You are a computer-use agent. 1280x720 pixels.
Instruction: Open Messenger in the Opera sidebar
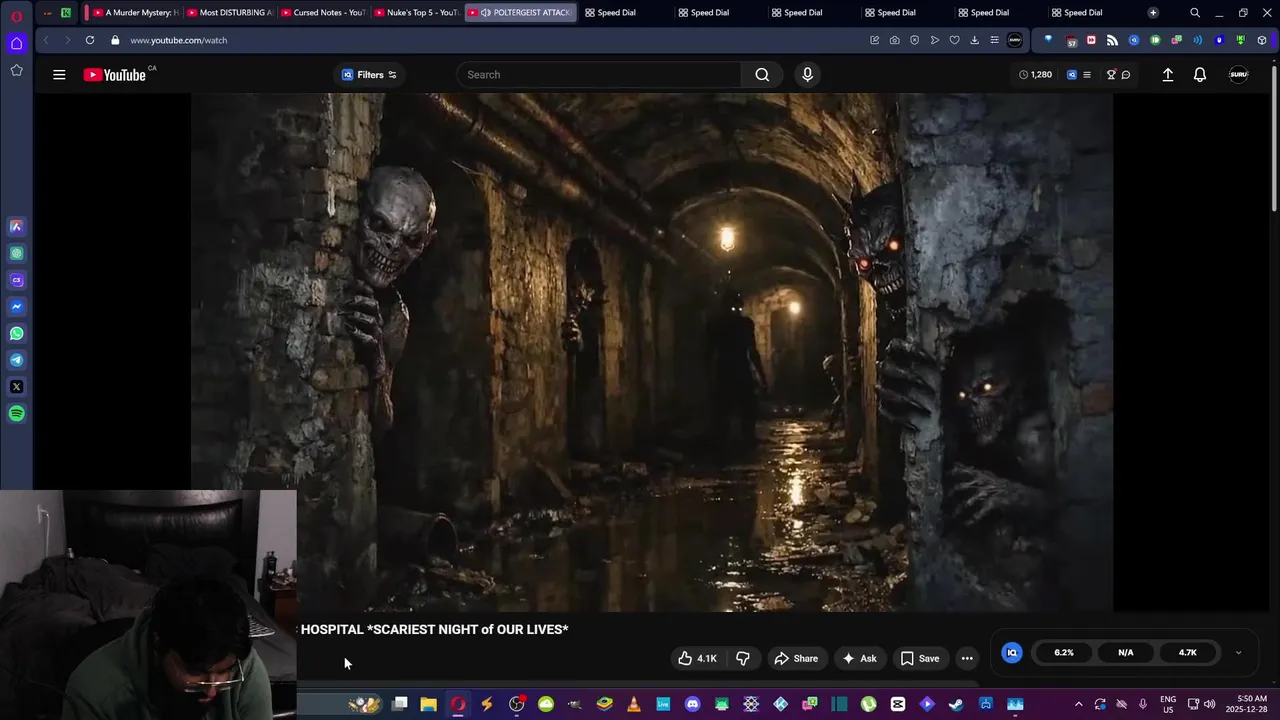tap(16, 307)
